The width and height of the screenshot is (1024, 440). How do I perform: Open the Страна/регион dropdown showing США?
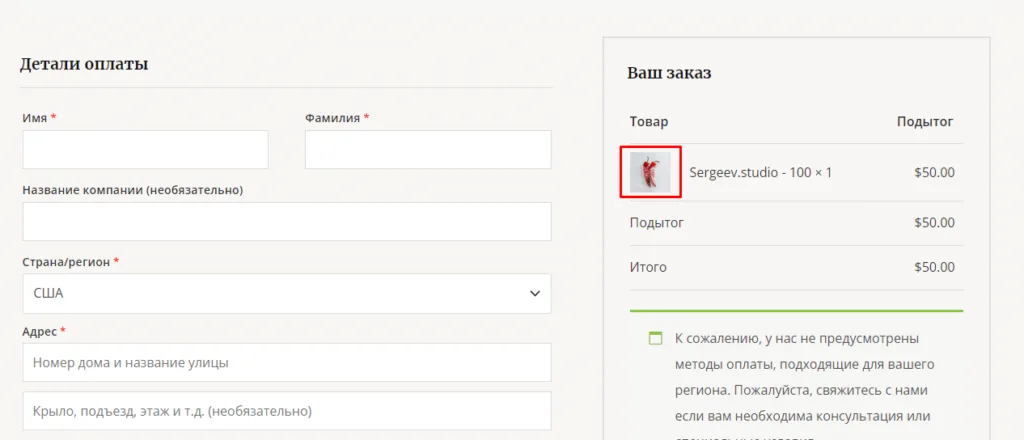tap(287, 293)
